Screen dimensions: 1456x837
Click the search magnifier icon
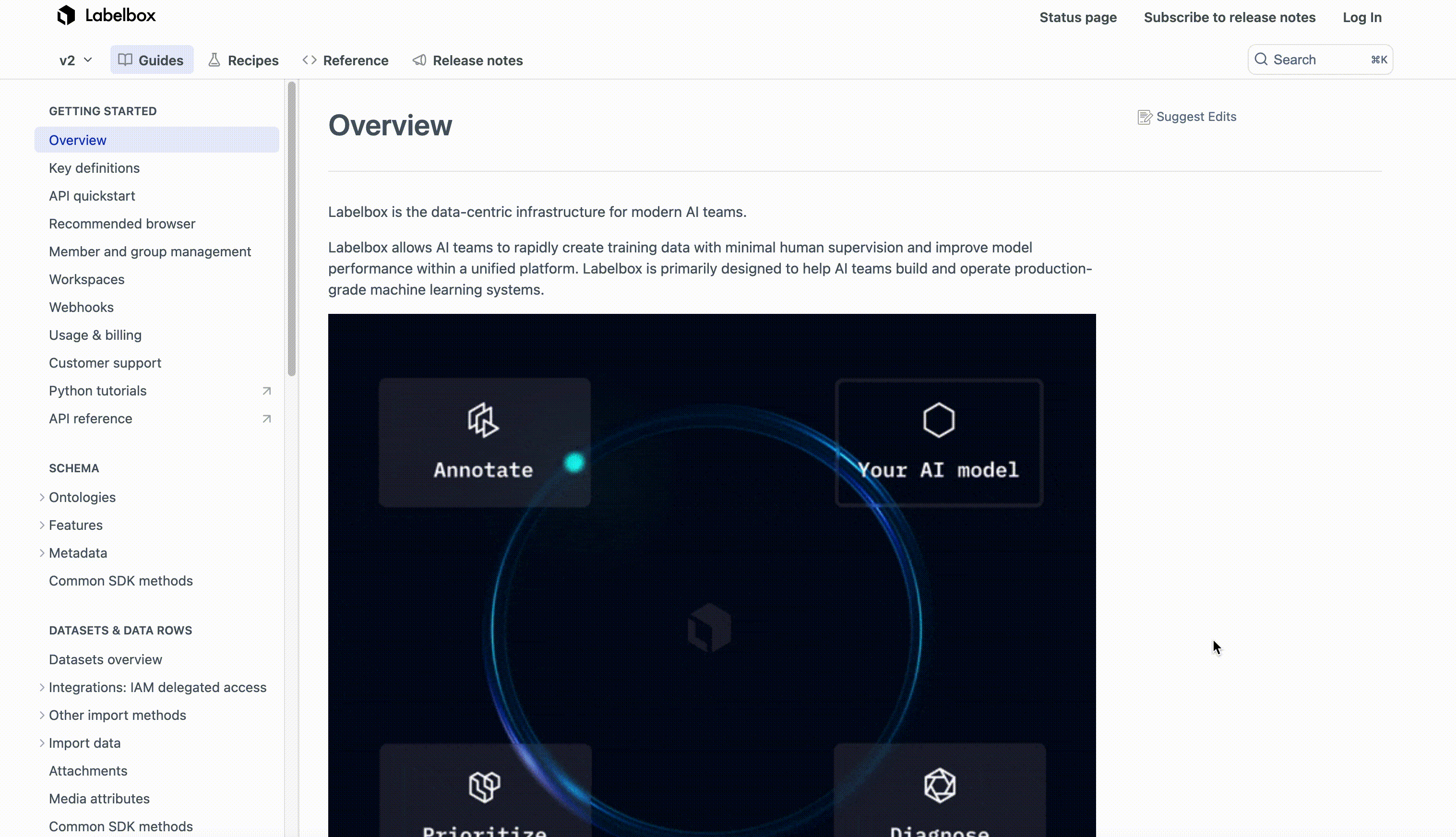pos(1261,59)
